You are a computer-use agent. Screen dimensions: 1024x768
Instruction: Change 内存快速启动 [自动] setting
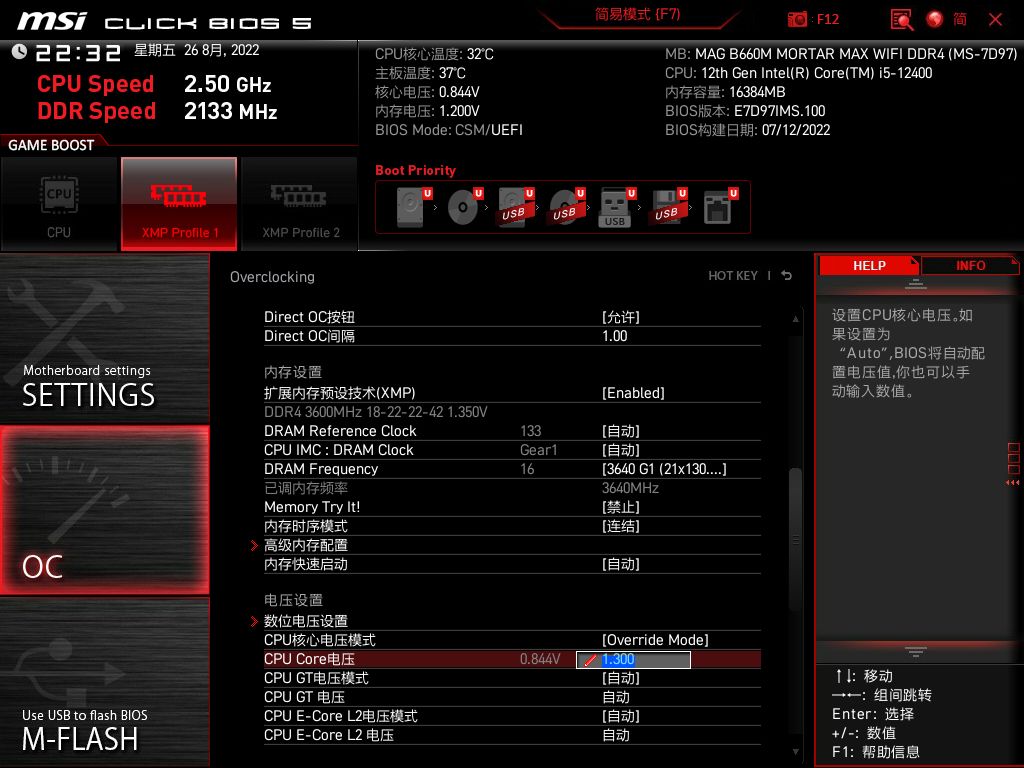tap(620, 564)
